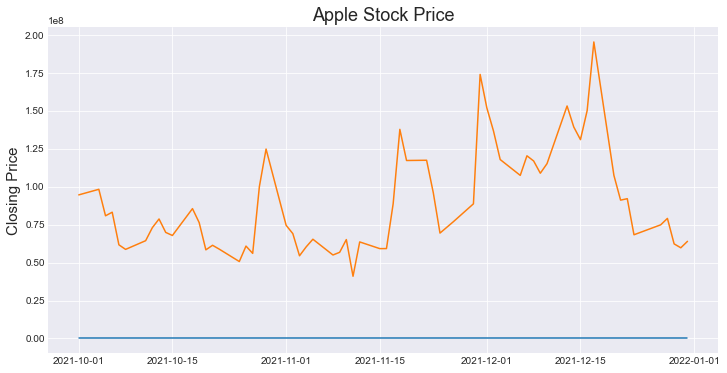727x373 pixels.
Task: Click the orange peak near 2021-10-29
Action: pyautogui.click(x=266, y=149)
